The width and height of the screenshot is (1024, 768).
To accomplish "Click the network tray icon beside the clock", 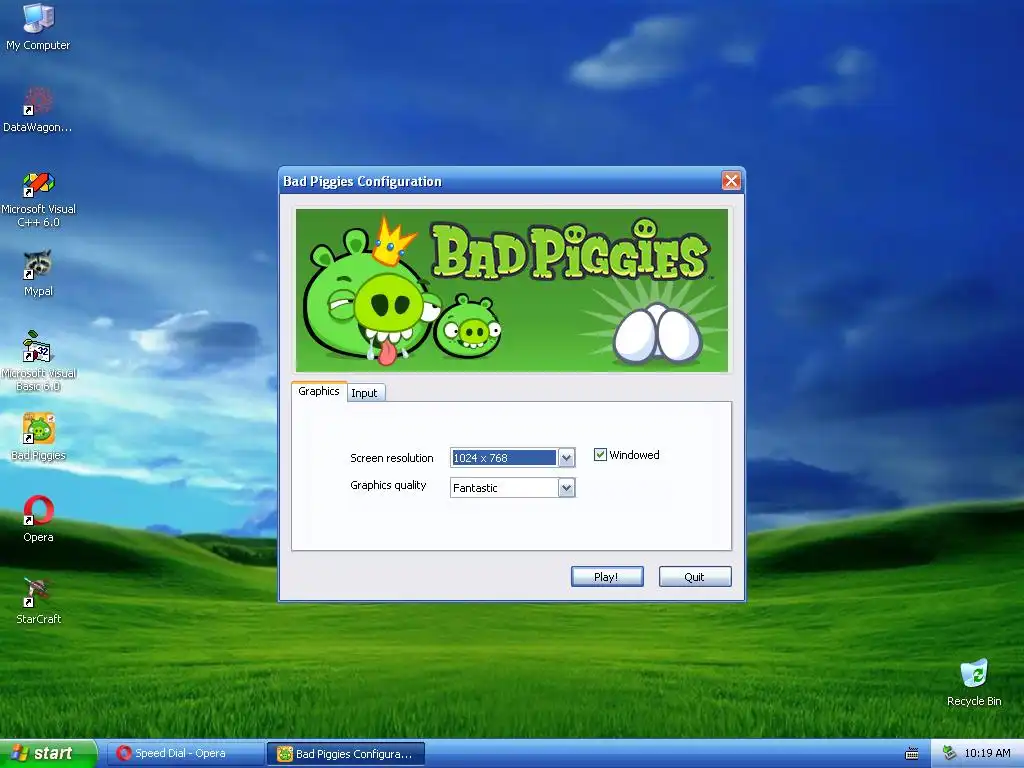I will 950,753.
